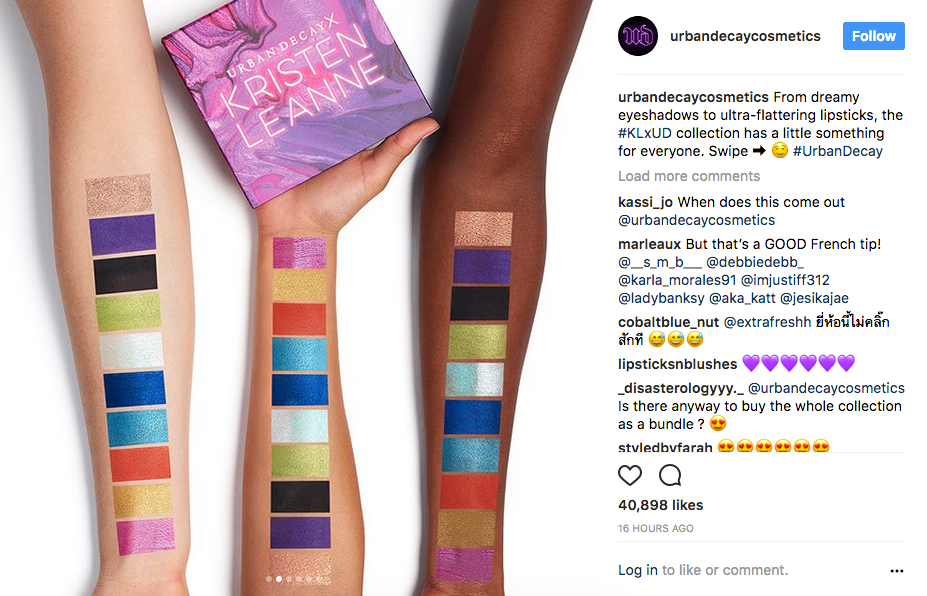Open lipsticksnblushes commenter profile

pos(678,364)
